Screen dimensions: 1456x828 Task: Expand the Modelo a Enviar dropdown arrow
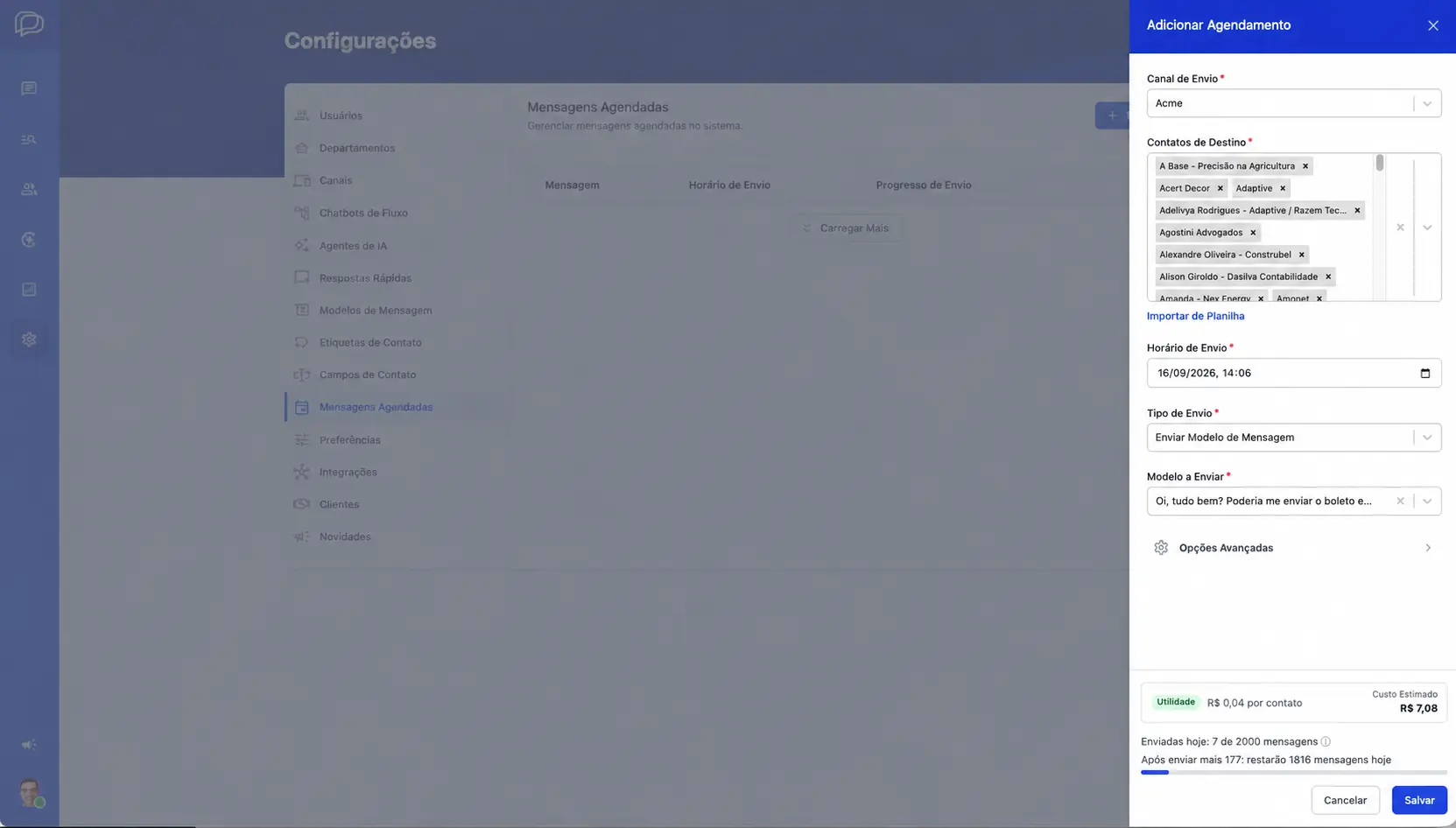[1427, 502]
